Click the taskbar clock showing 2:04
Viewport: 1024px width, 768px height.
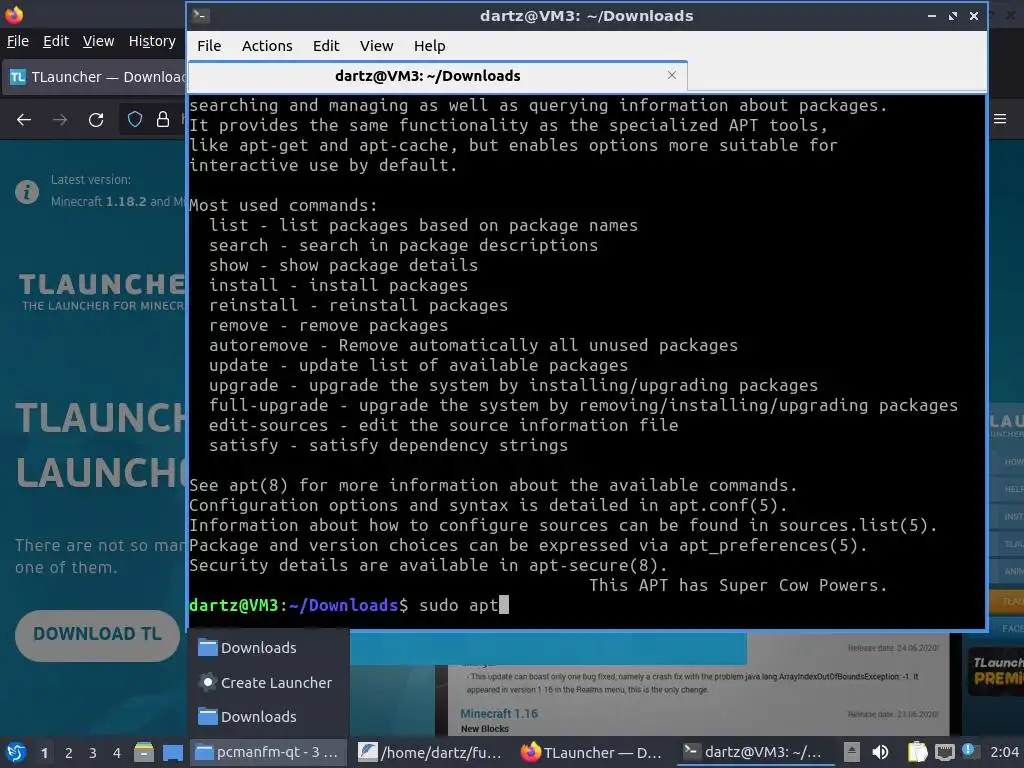pos(1004,752)
